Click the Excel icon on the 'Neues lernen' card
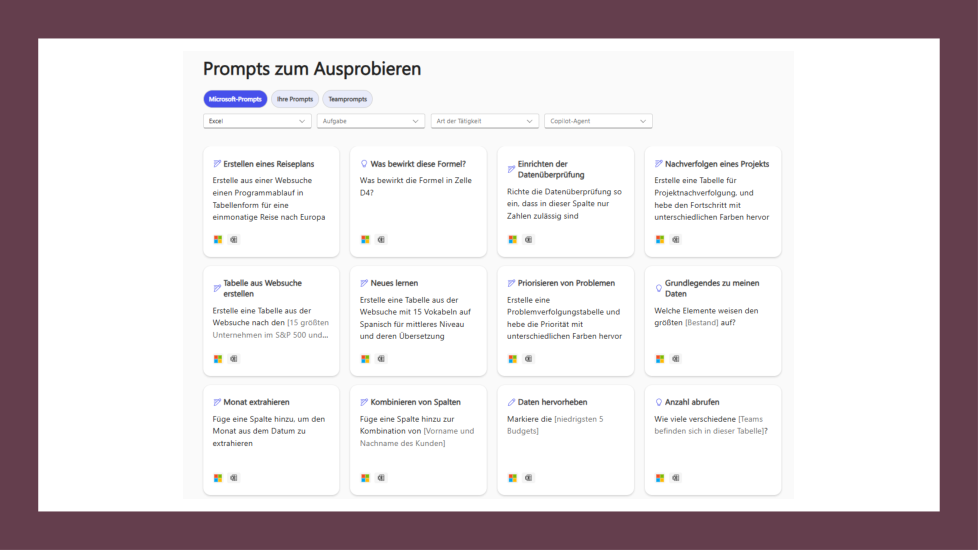The height and width of the screenshot is (550, 978). click(381, 359)
